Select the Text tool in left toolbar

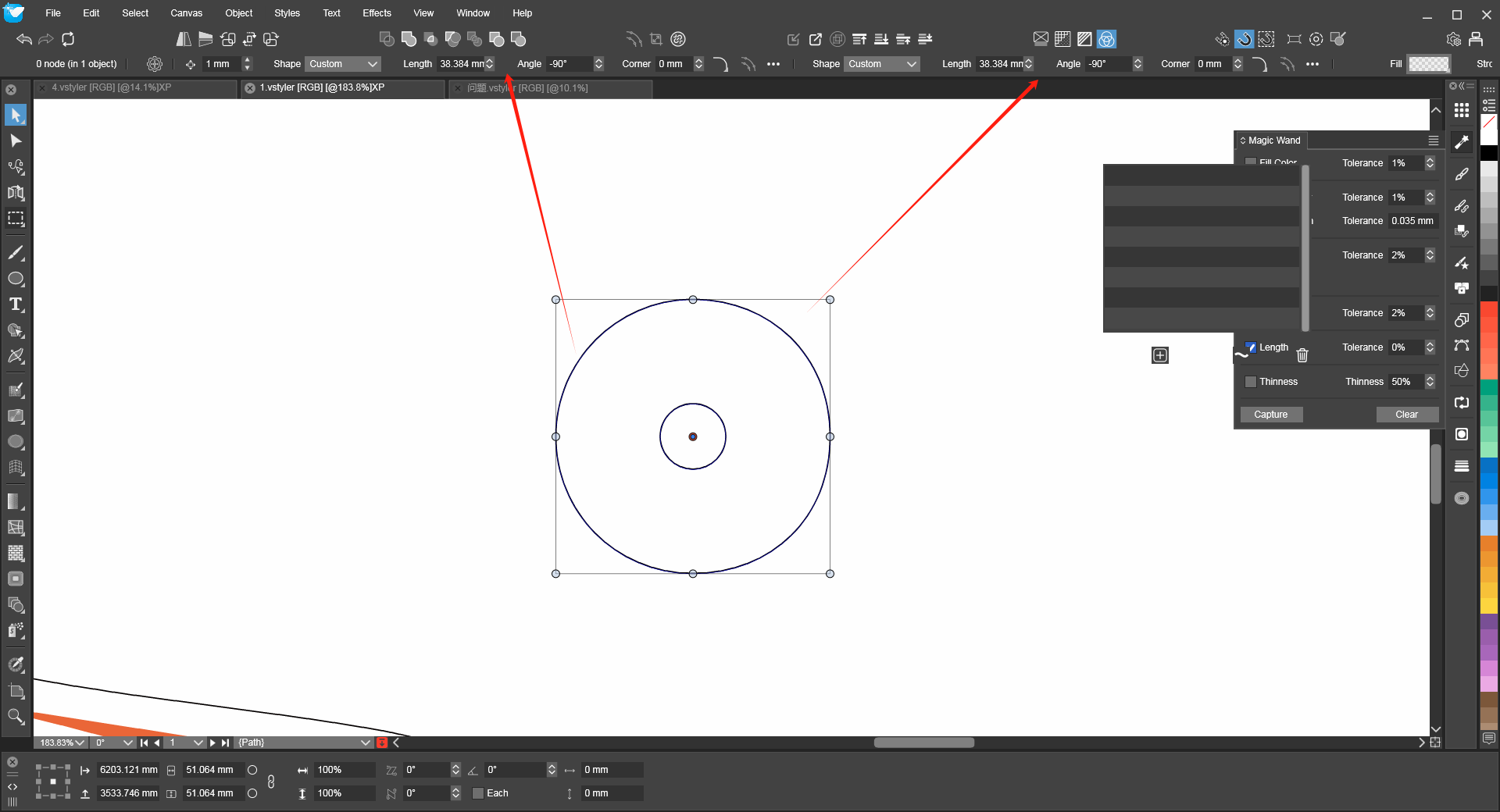click(16, 304)
